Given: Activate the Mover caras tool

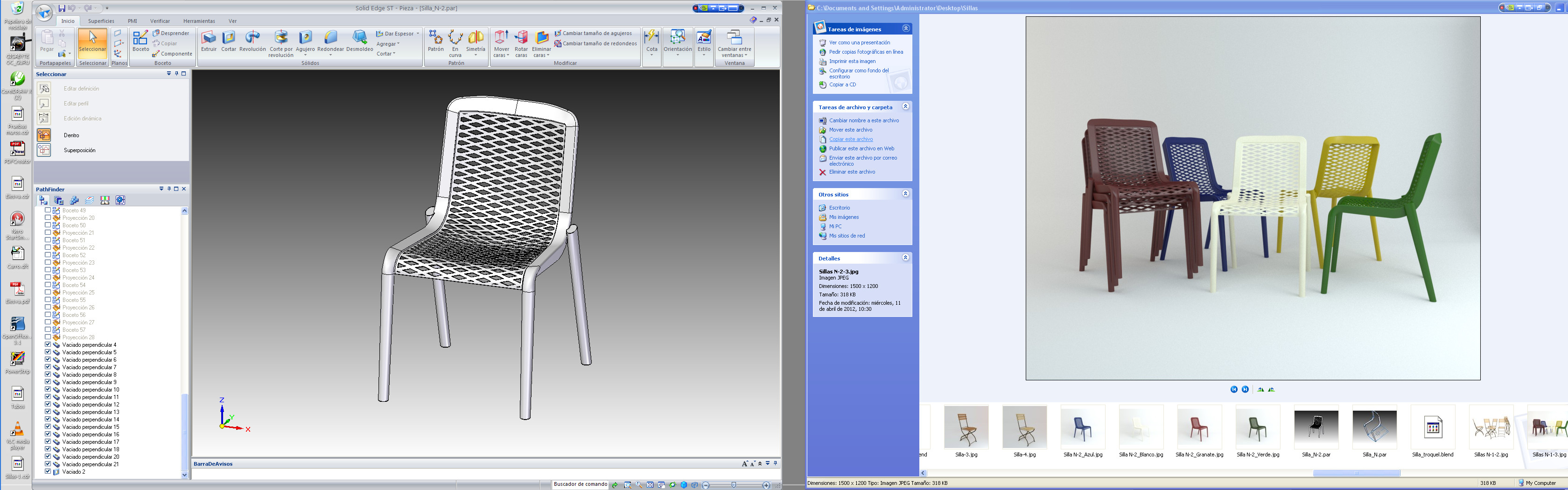Looking at the screenshot, I should 502,44.
